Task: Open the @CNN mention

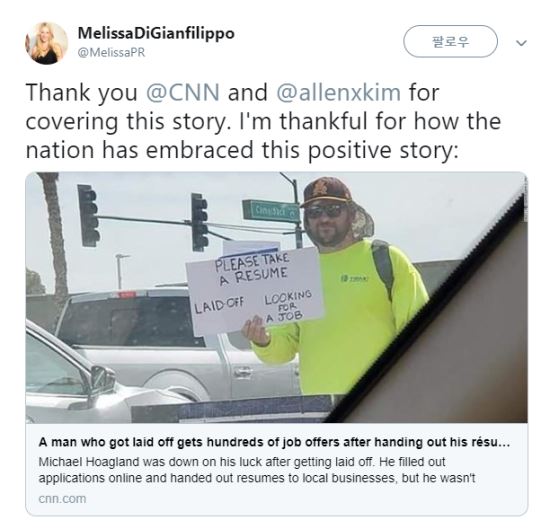Action: pos(182,93)
